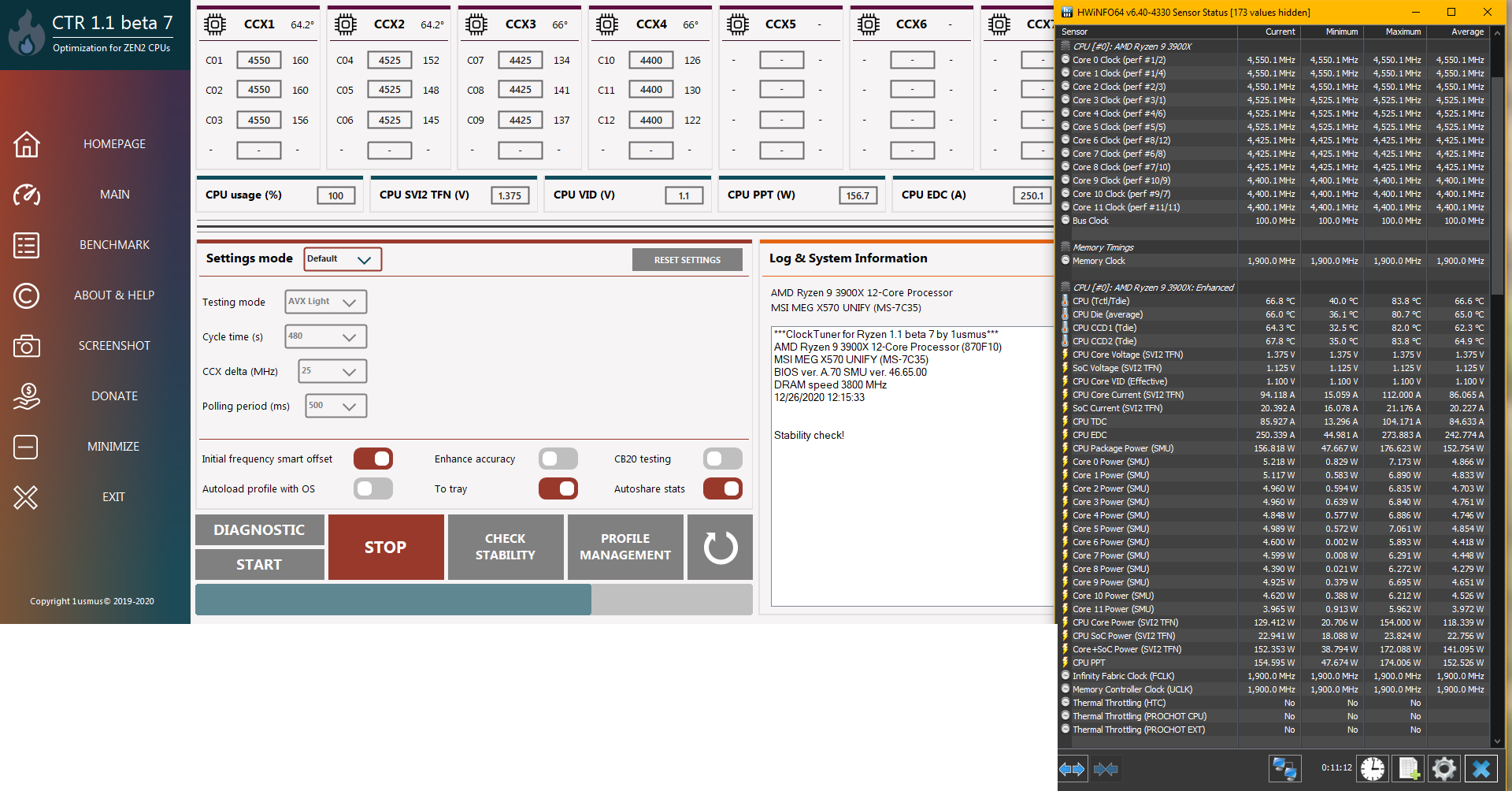
Task: Click the CPU usage (%) value field
Action: tap(336, 196)
